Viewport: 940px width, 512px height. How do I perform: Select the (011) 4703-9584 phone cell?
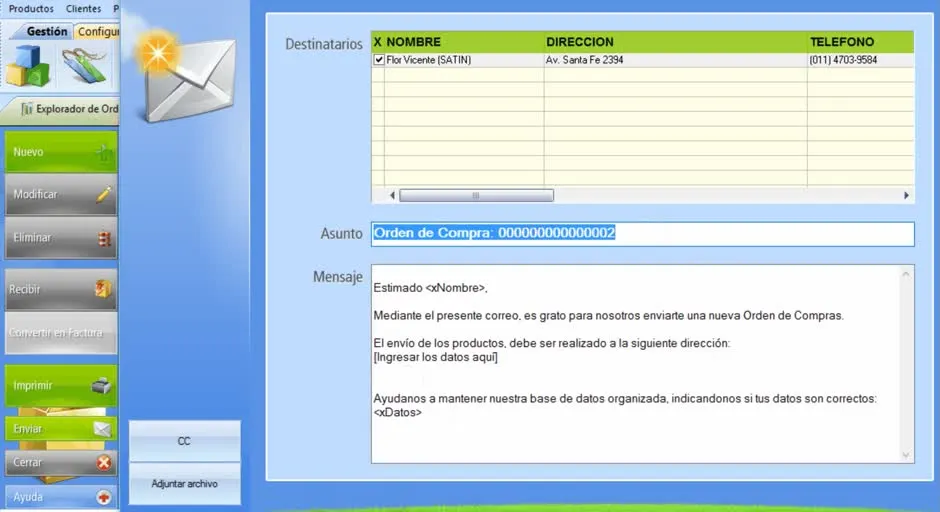861,60
